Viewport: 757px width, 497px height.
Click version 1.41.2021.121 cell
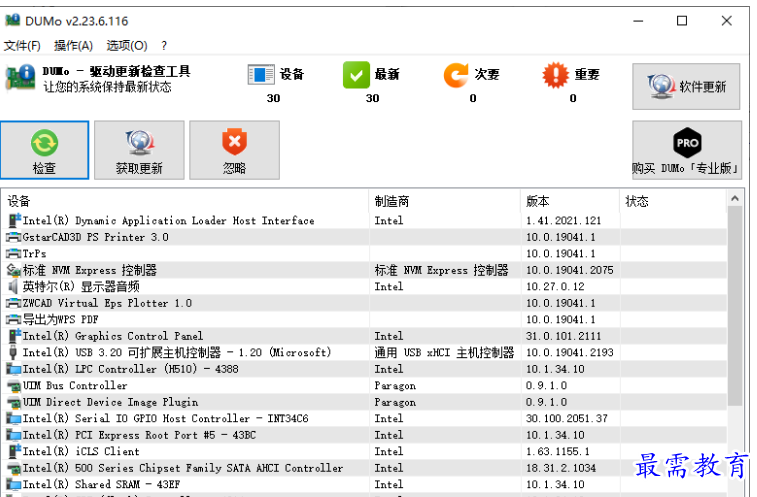563,221
